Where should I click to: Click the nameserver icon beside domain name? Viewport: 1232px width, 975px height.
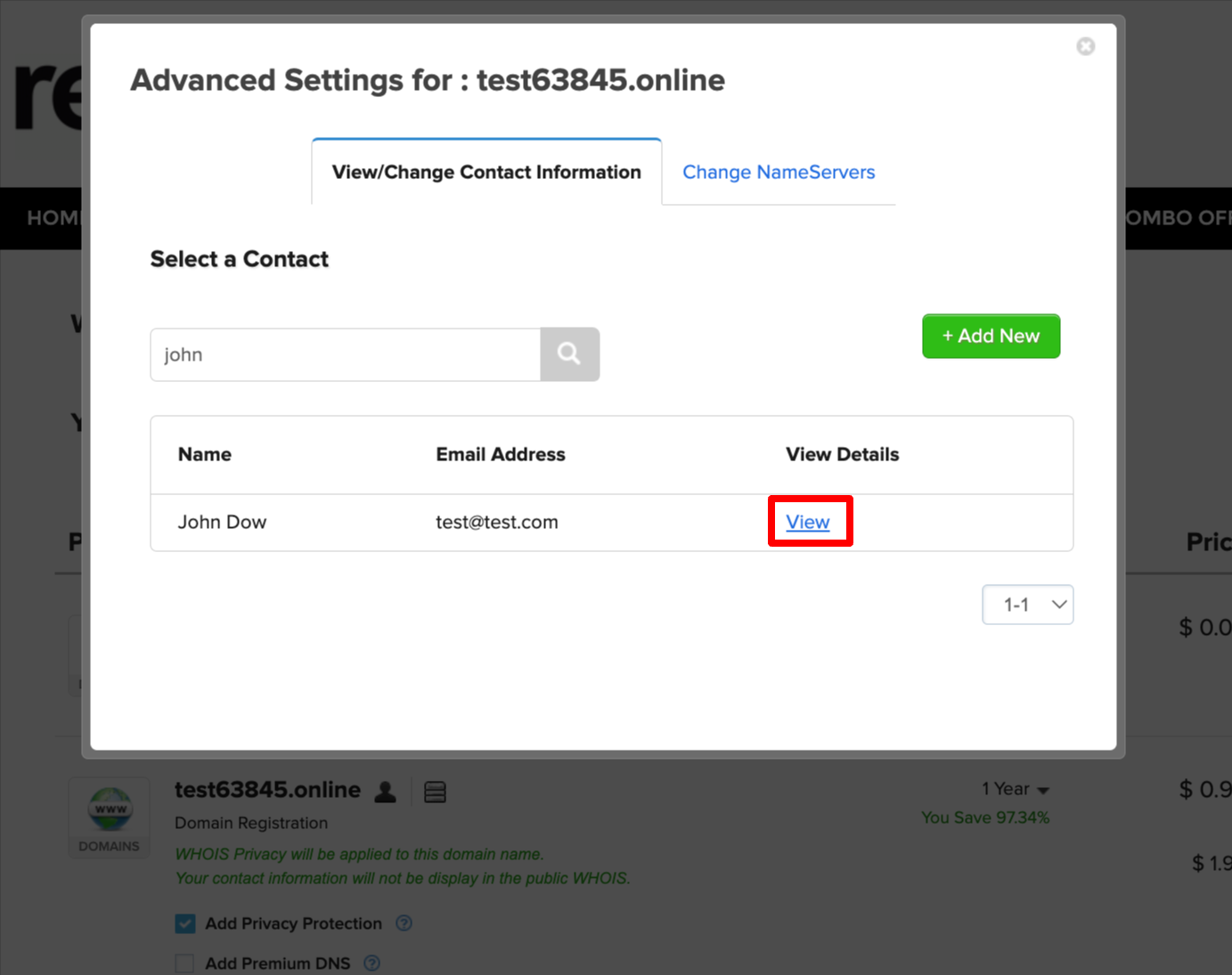point(435,792)
